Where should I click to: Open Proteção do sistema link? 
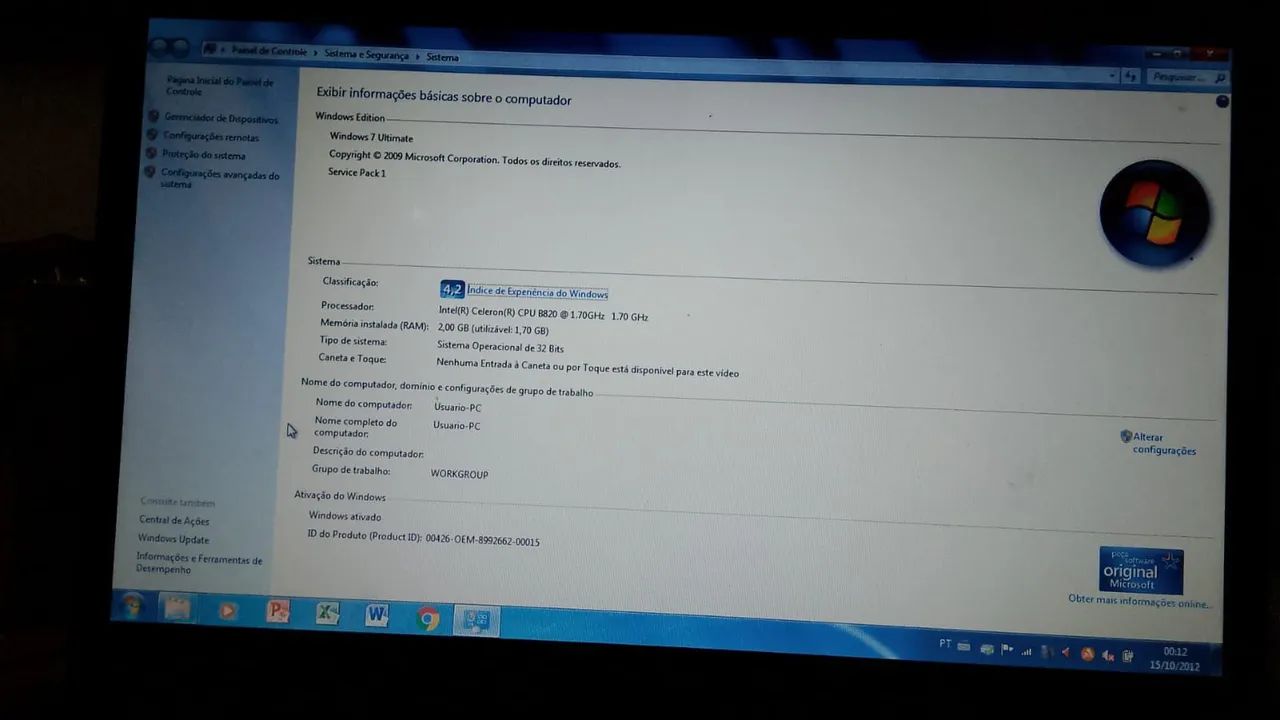pyautogui.click(x=203, y=155)
